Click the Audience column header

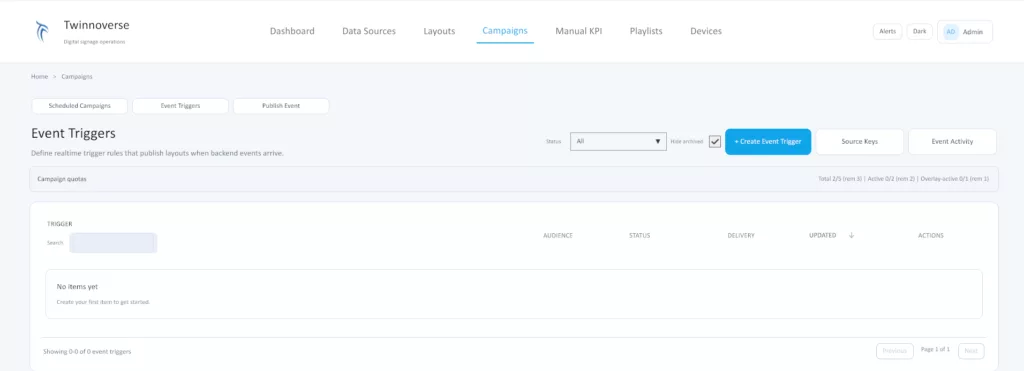coord(558,235)
